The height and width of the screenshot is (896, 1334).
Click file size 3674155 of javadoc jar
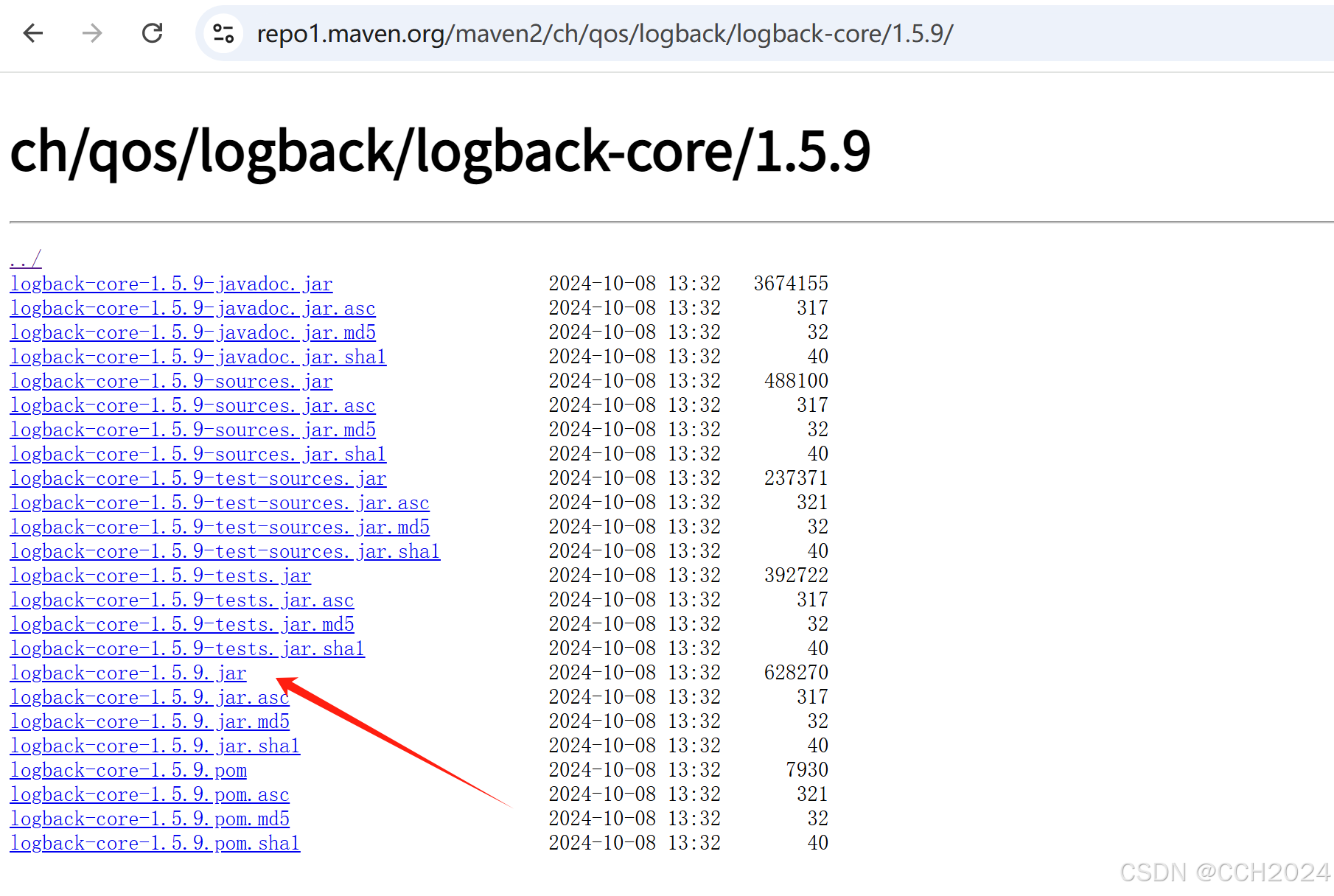pos(791,283)
